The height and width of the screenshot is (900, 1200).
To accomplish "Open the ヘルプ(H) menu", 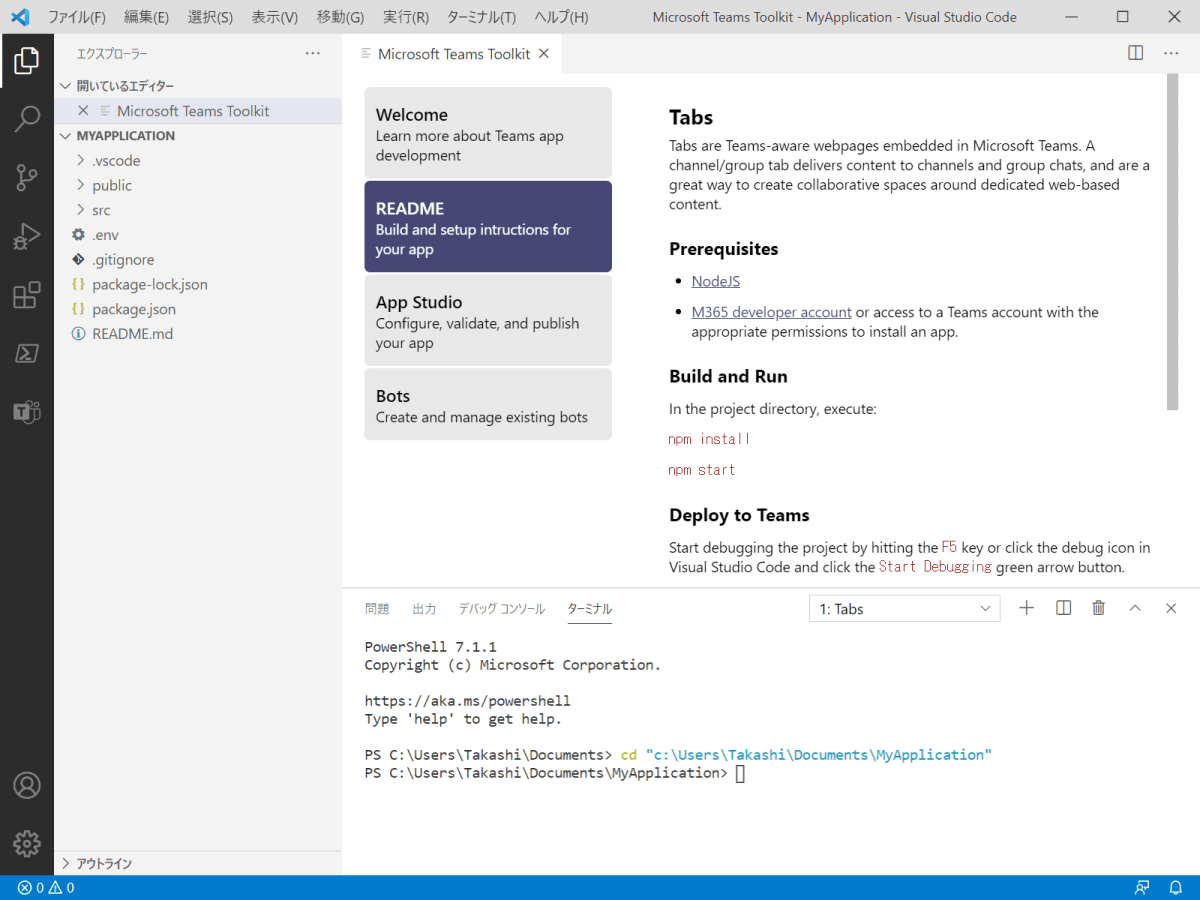I will click(x=561, y=17).
